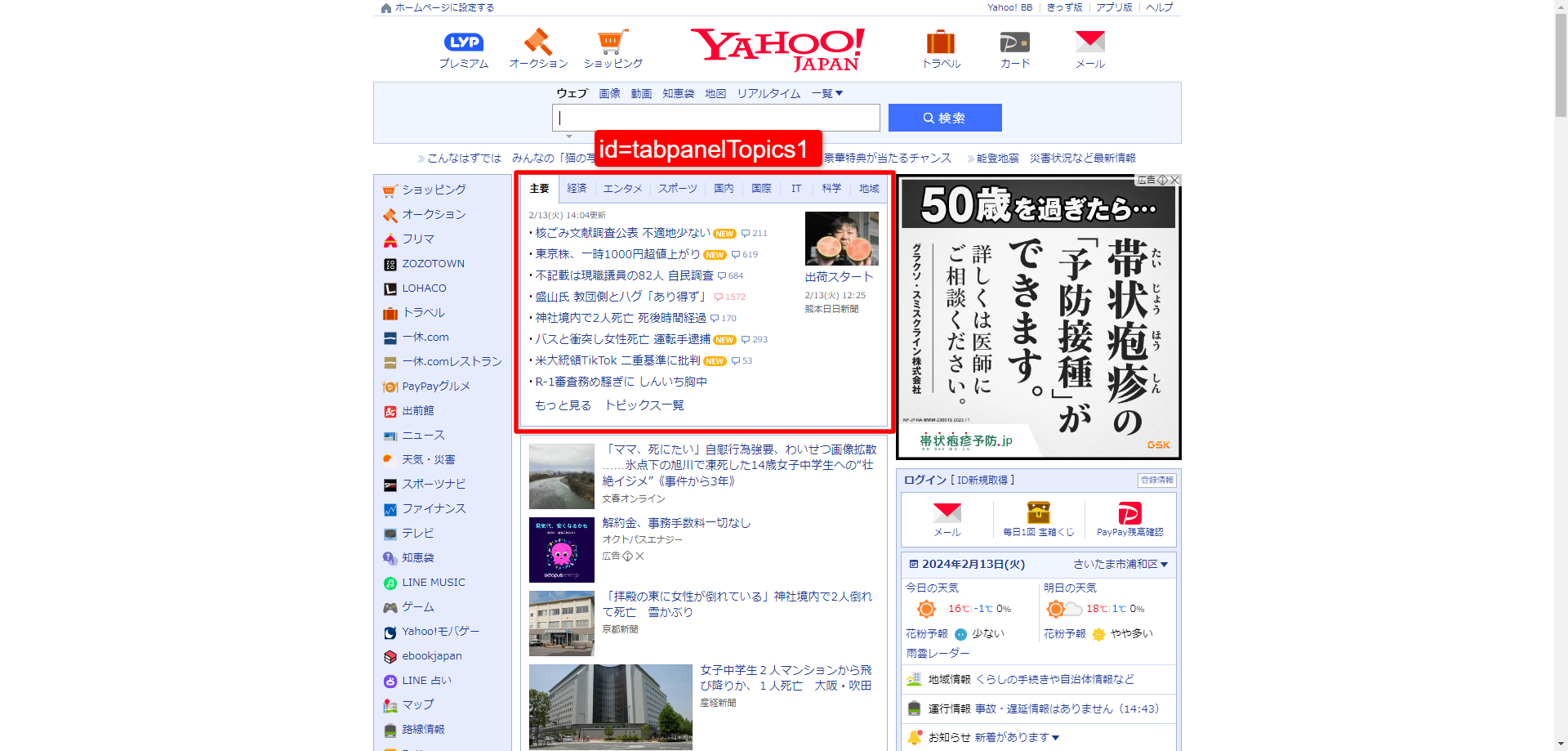The image size is (1568, 751).
Task: Click the 登録情報 button
Action: click(1156, 481)
